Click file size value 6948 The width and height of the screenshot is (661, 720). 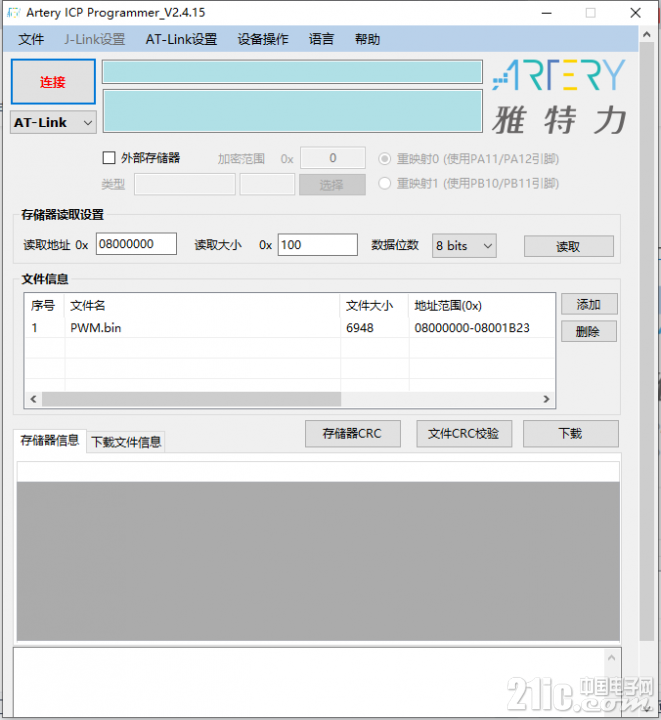[360, 328]
